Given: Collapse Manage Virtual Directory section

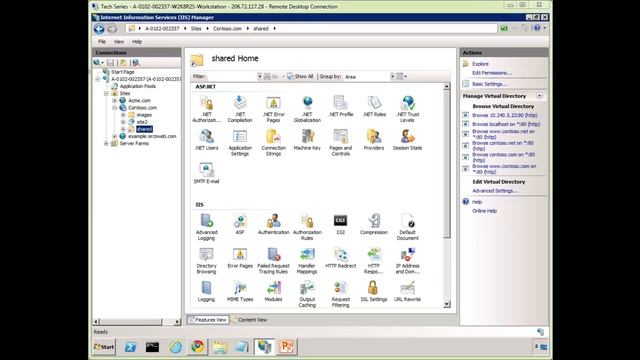Looking at the screenshot, I should coord(539,96).
